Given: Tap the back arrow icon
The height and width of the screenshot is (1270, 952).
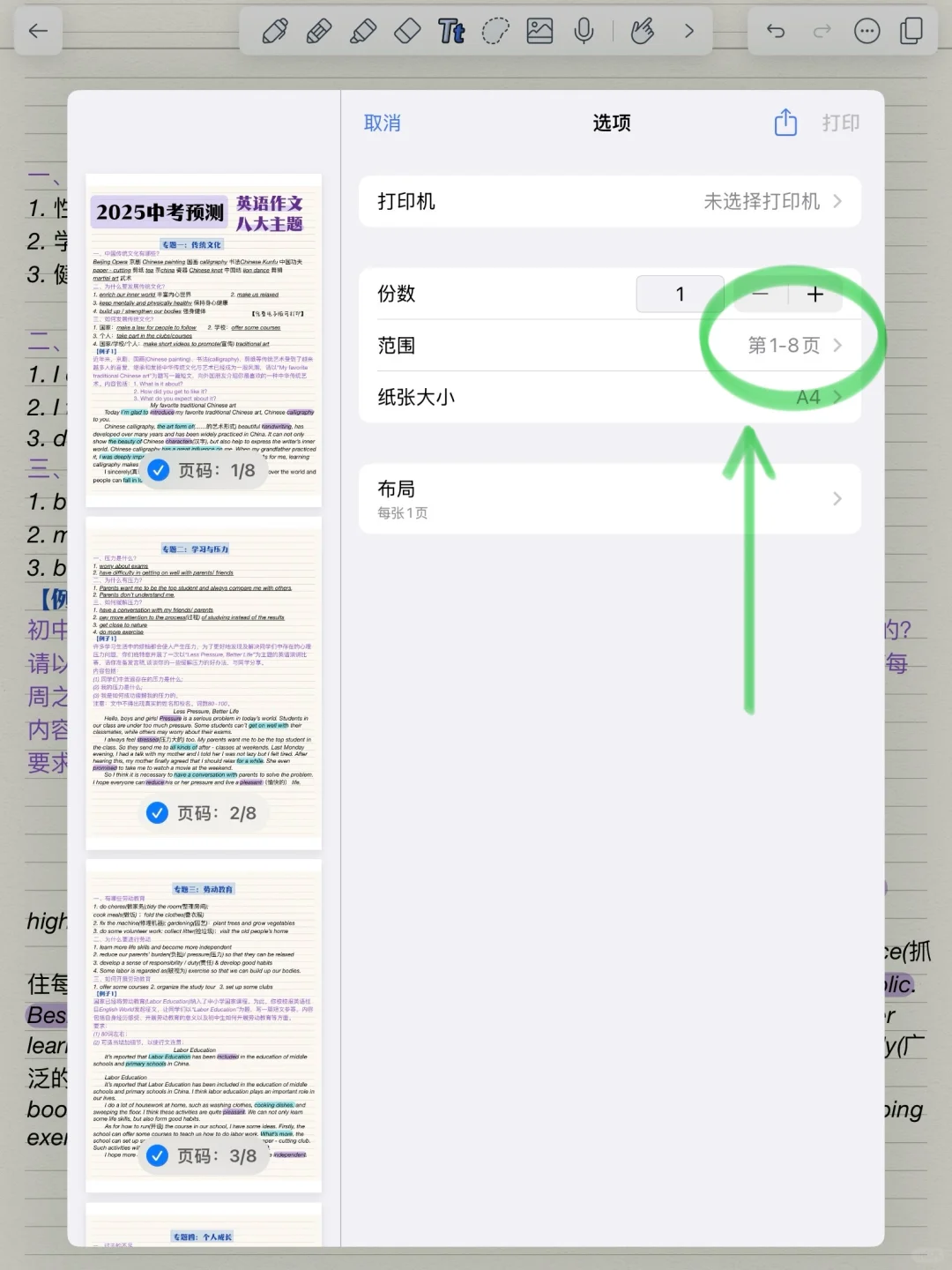Looking at the screenshot, I should tap(38, 32).
